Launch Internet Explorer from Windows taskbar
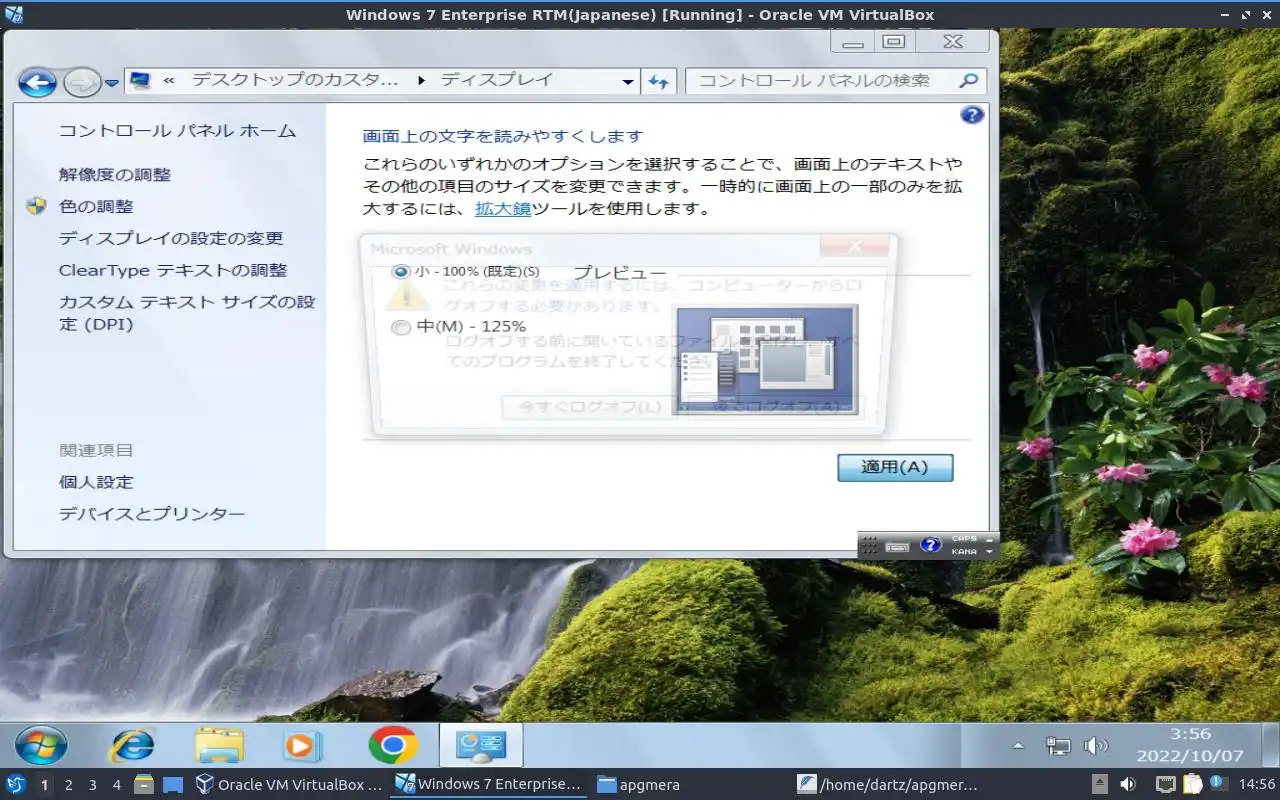Image resolution: width=1280 pixels, height=800 pixels. [133, 745]
